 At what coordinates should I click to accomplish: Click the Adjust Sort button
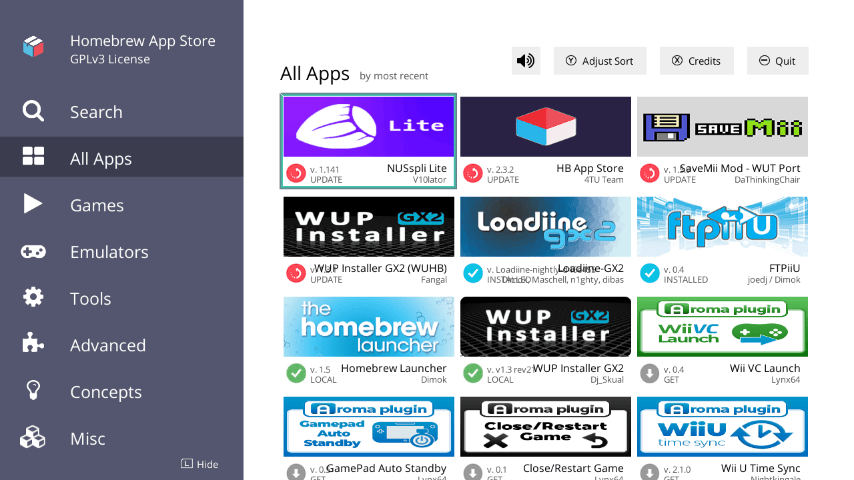pyautogui.click(x=600, y=61)
